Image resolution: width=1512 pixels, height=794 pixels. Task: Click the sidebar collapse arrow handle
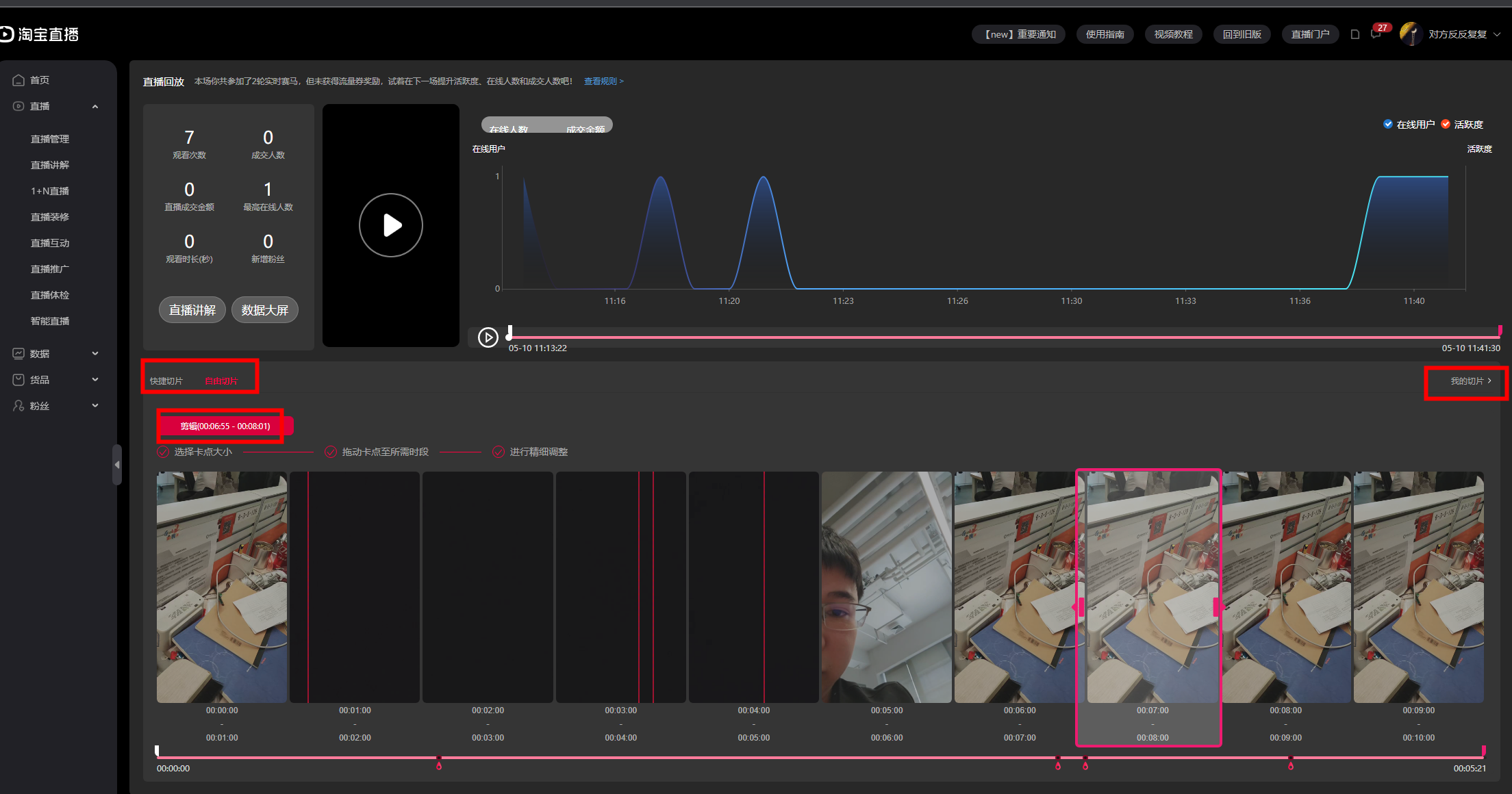point(117,465)
